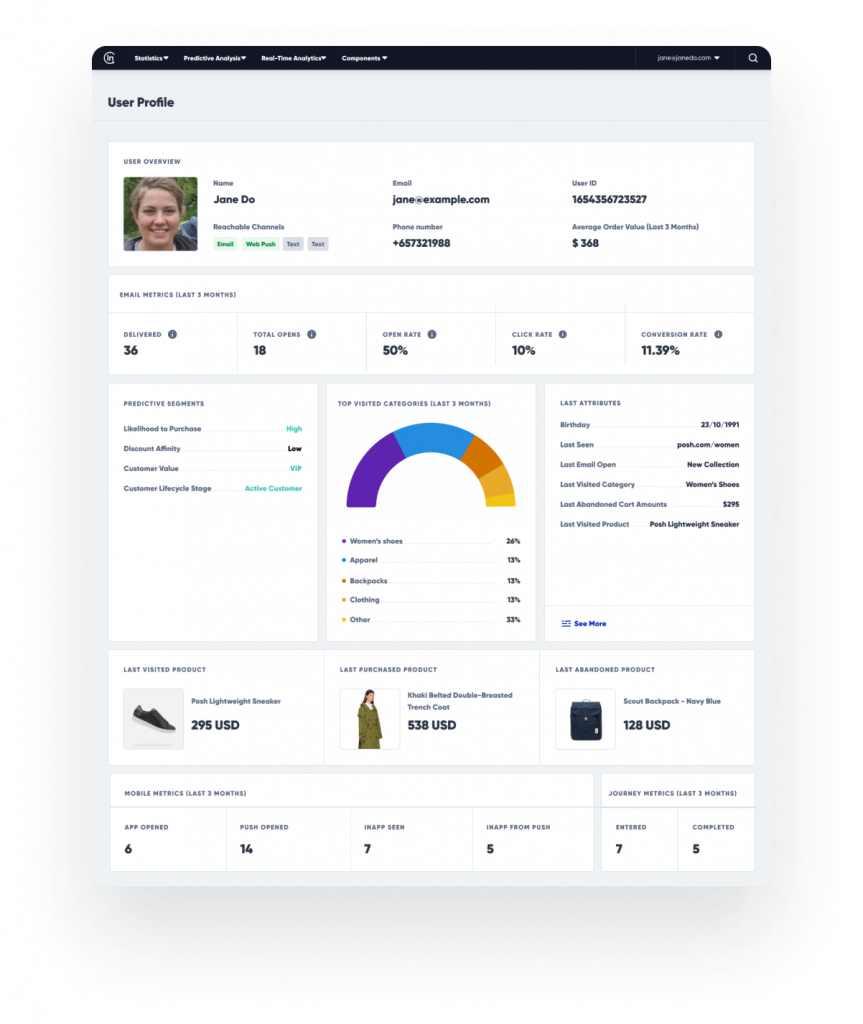Click the Total Opens info icon
863x1024 pixels.
pyautogui.click(x=312, y=334)
